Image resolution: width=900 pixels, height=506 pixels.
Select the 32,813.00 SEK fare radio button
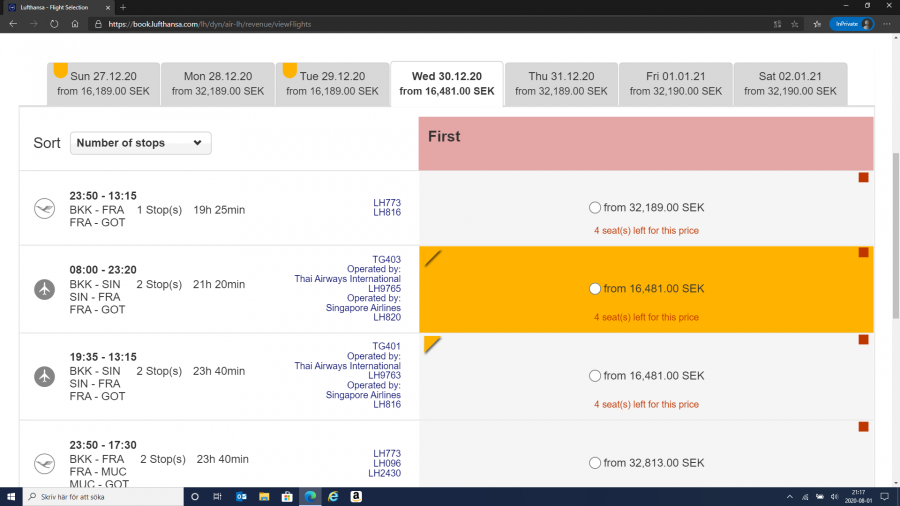coord(595,463)
